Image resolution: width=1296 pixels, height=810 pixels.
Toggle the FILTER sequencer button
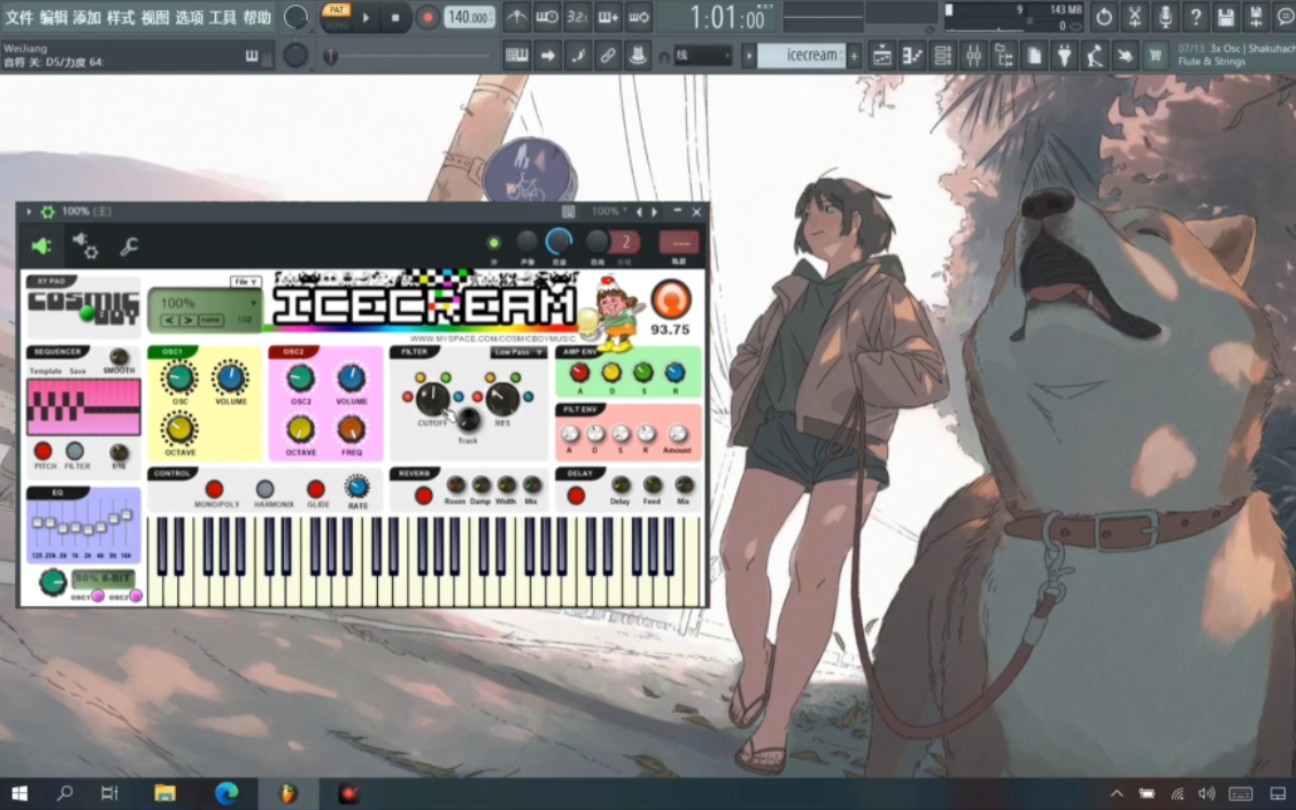tap(75, 451)
